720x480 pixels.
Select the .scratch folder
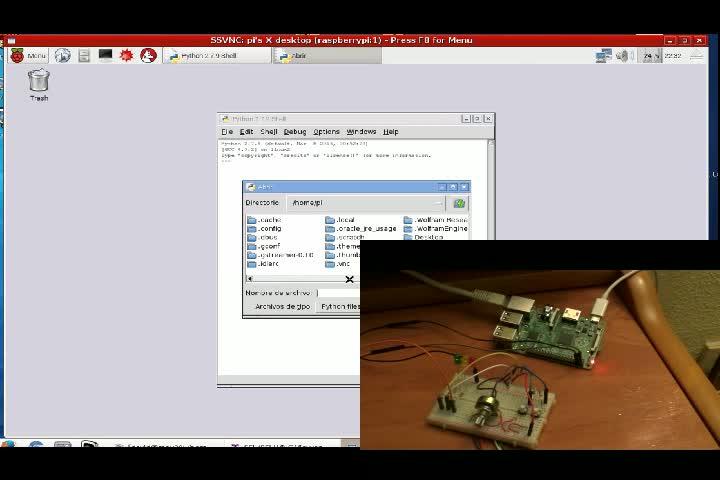[x=345, y=237]
